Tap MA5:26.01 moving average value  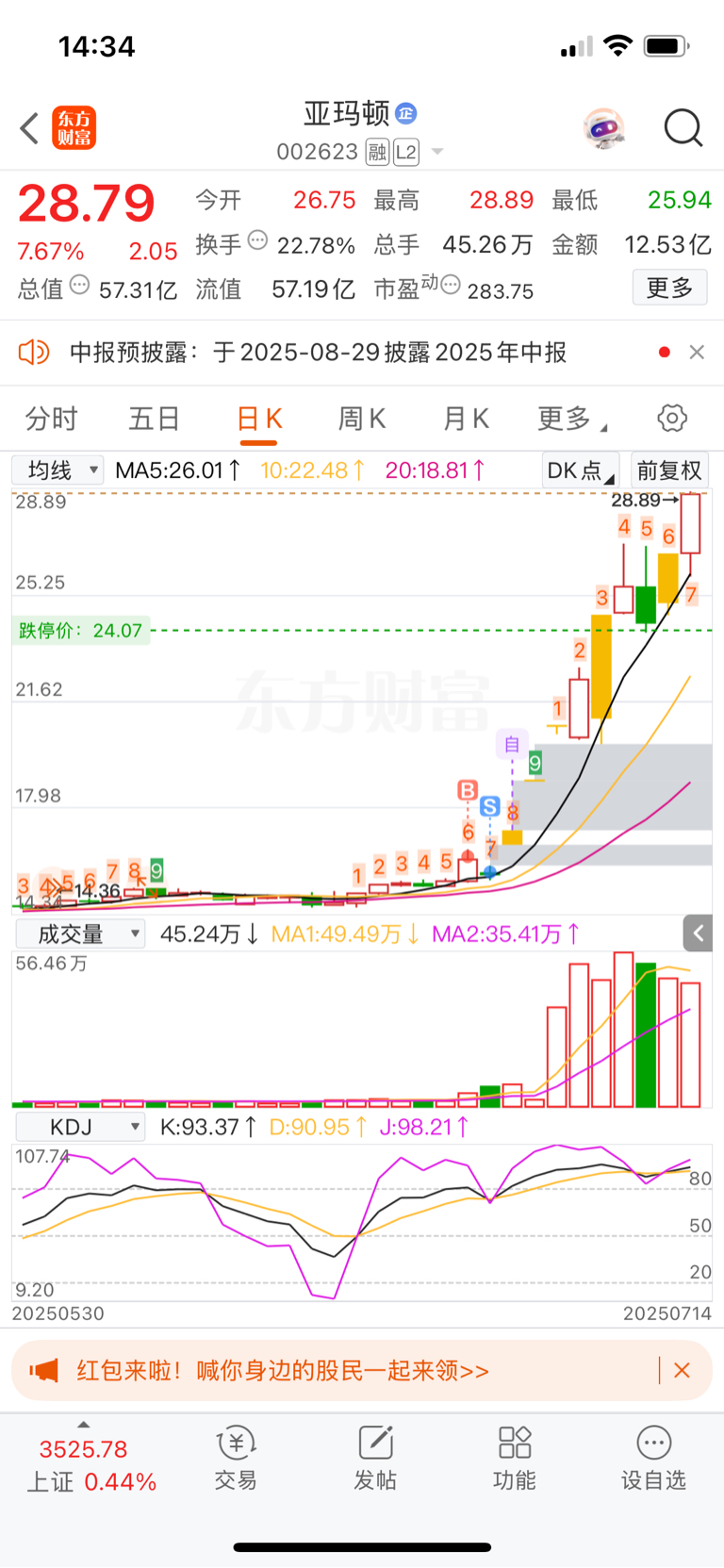pos(177,470)
